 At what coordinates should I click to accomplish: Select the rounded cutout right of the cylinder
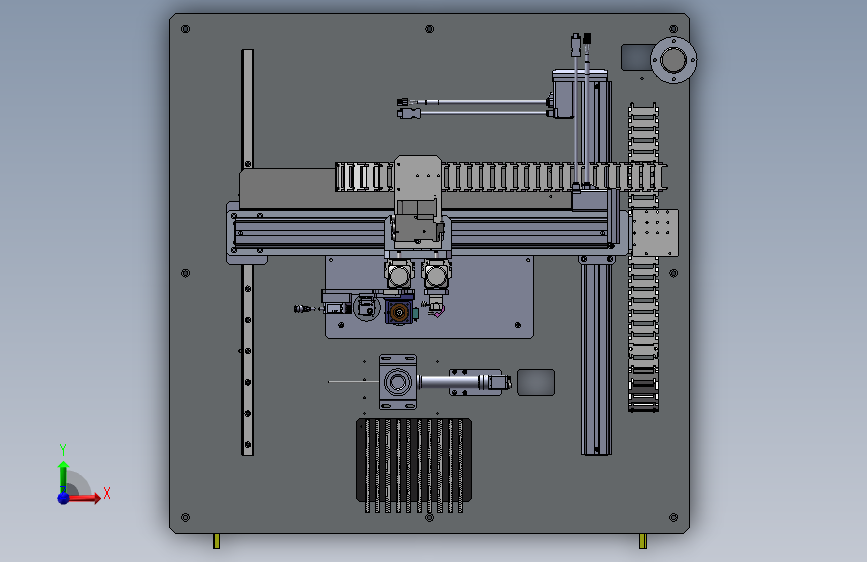point(536,382)
